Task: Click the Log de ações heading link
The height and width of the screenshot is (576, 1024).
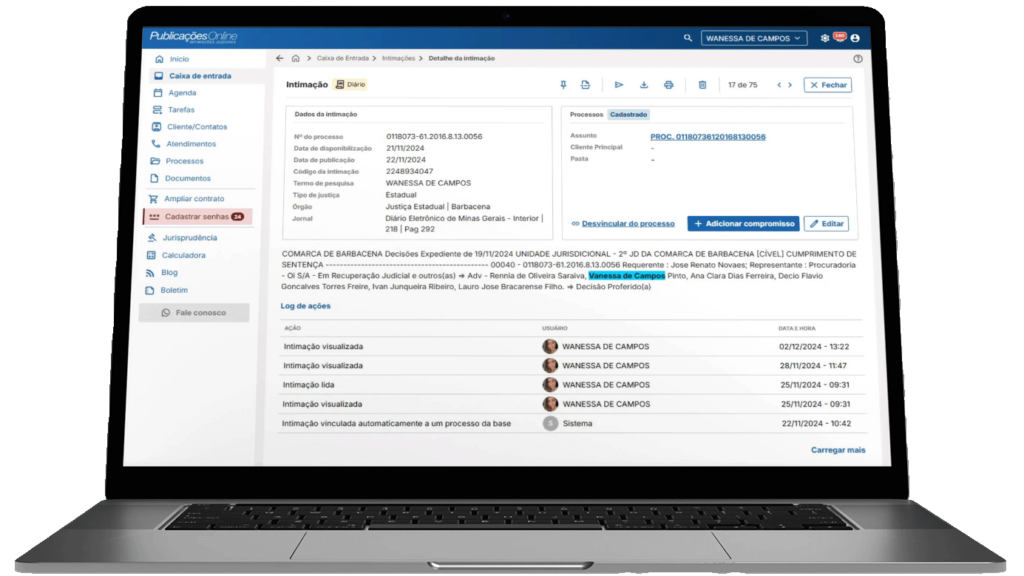Action: tap(306, 306)
